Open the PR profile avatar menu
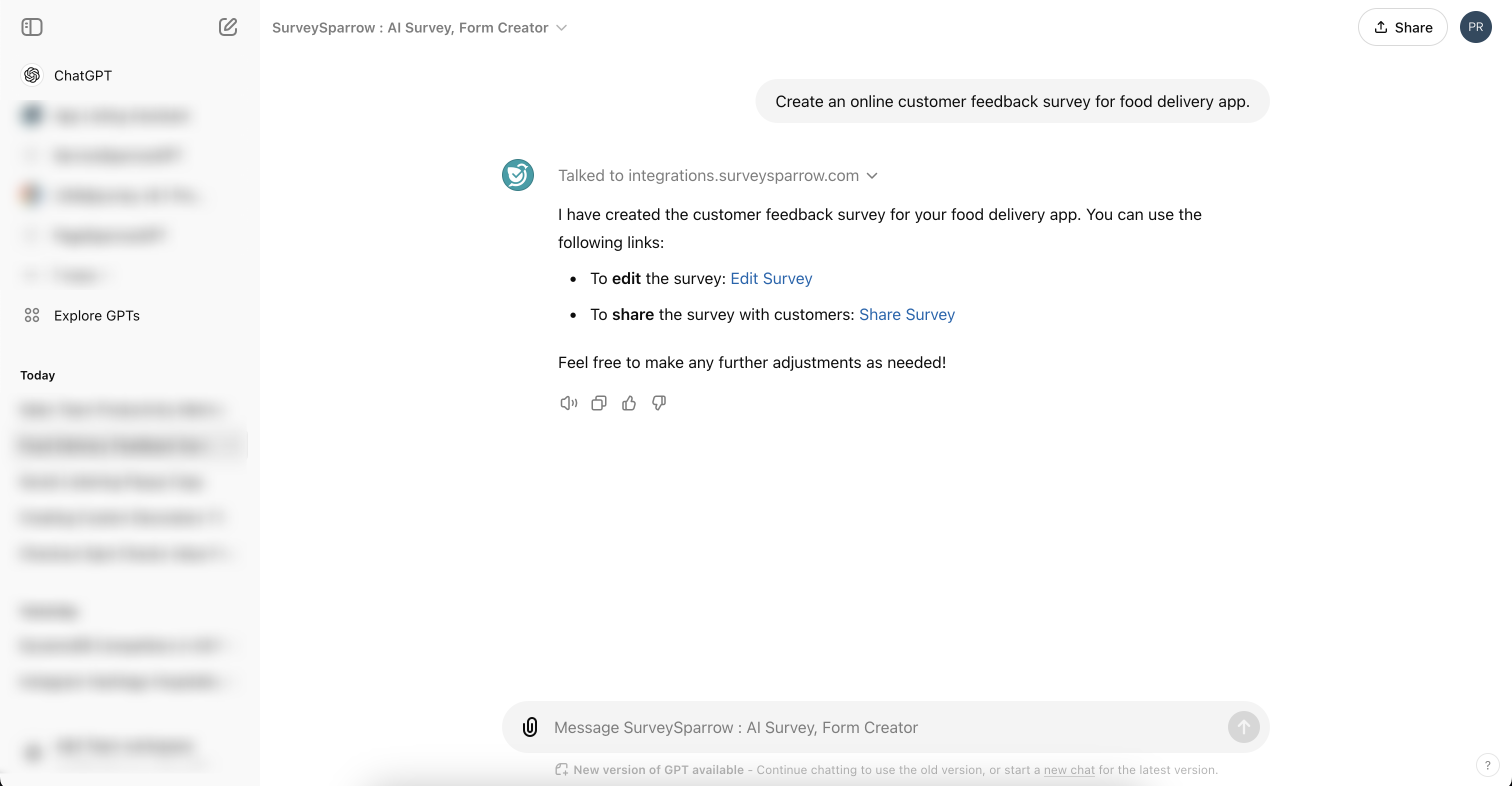This screenshot has width=1512, height=786. pyautogui.click(x=1475, y=27)
